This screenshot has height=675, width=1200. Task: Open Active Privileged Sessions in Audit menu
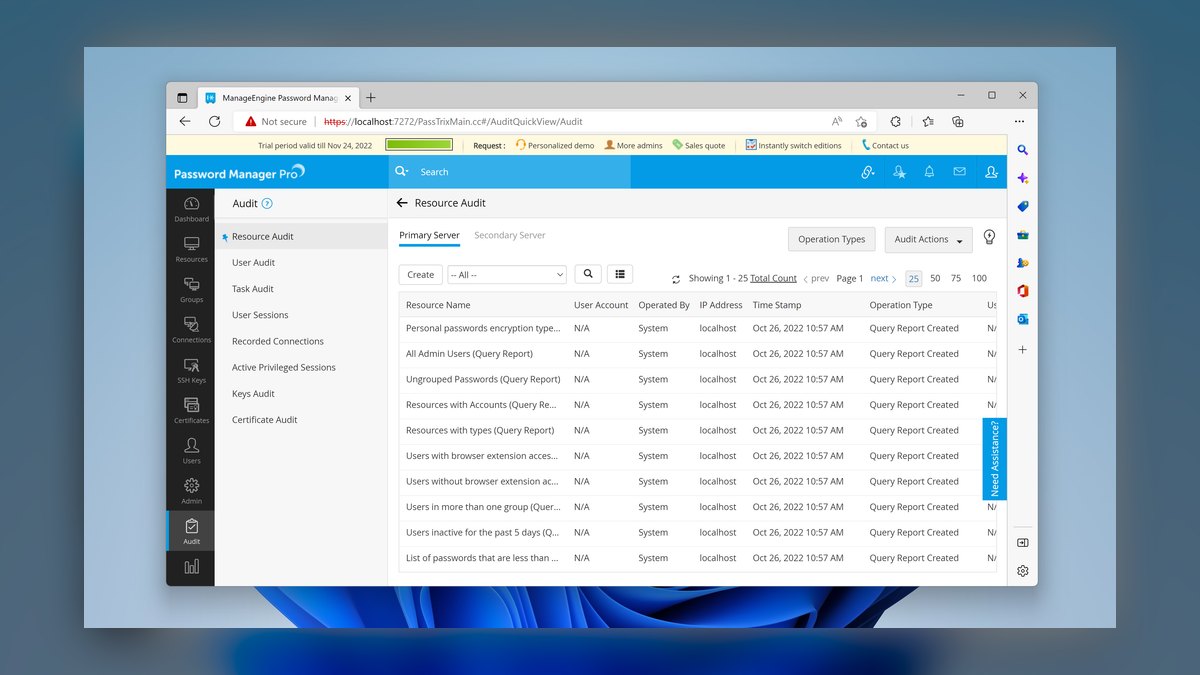[x=284, y=368]
